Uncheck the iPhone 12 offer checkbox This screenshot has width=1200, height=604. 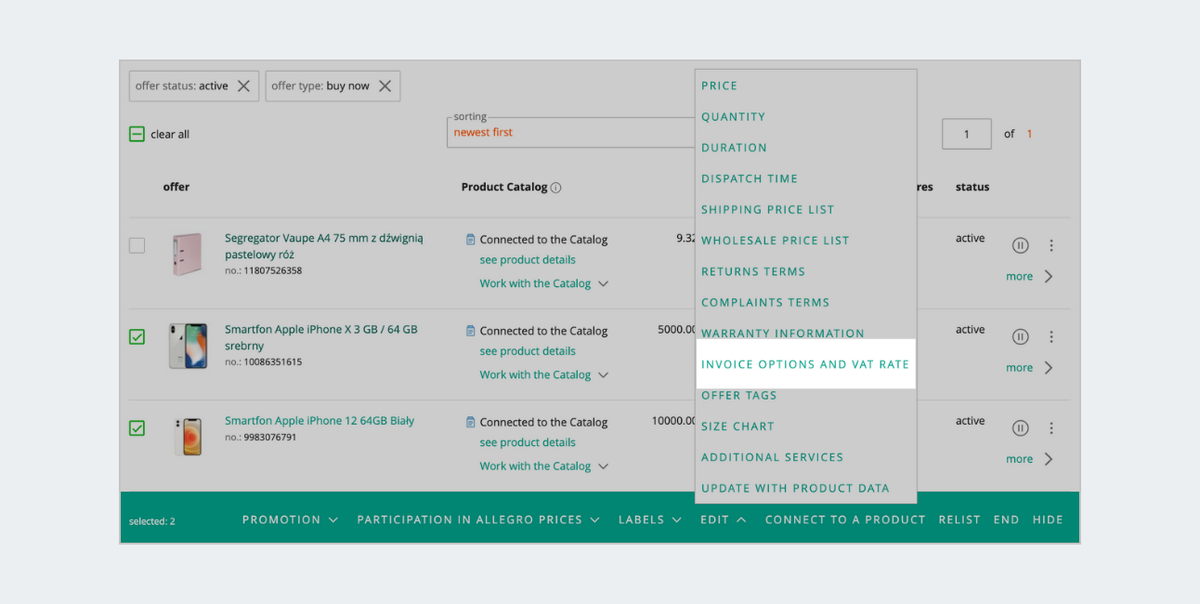137,428
